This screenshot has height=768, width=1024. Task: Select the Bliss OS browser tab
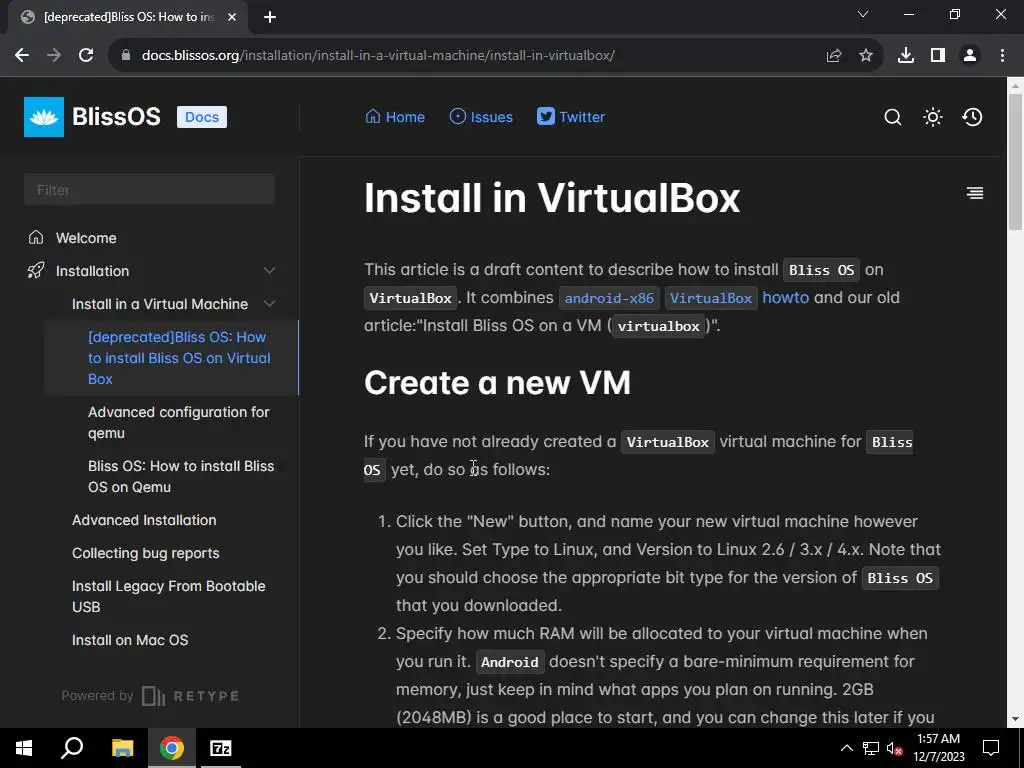click(x=128, y=17)
